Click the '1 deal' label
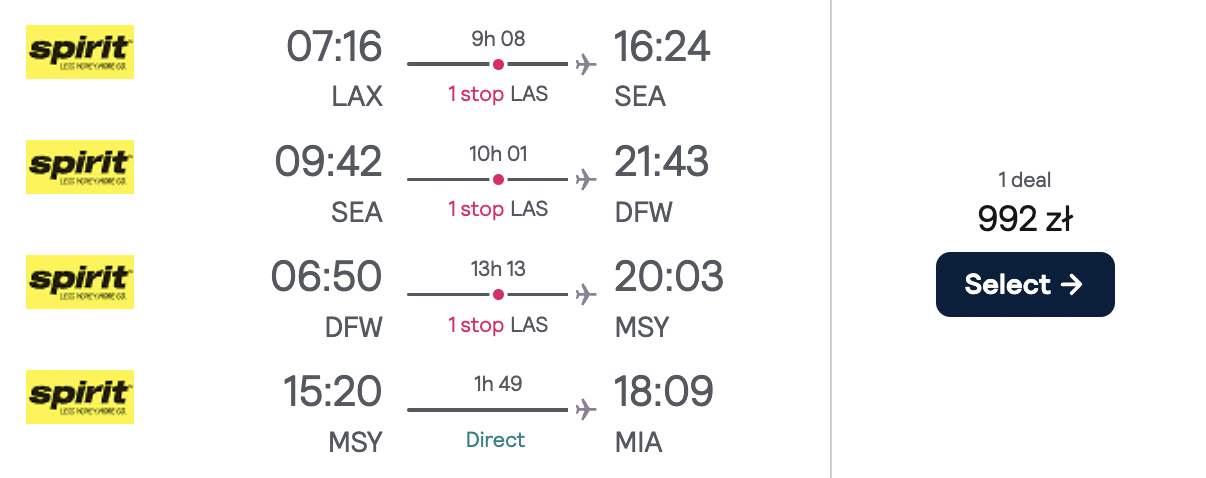1206x478 pixels. (x=1025, y=180)
